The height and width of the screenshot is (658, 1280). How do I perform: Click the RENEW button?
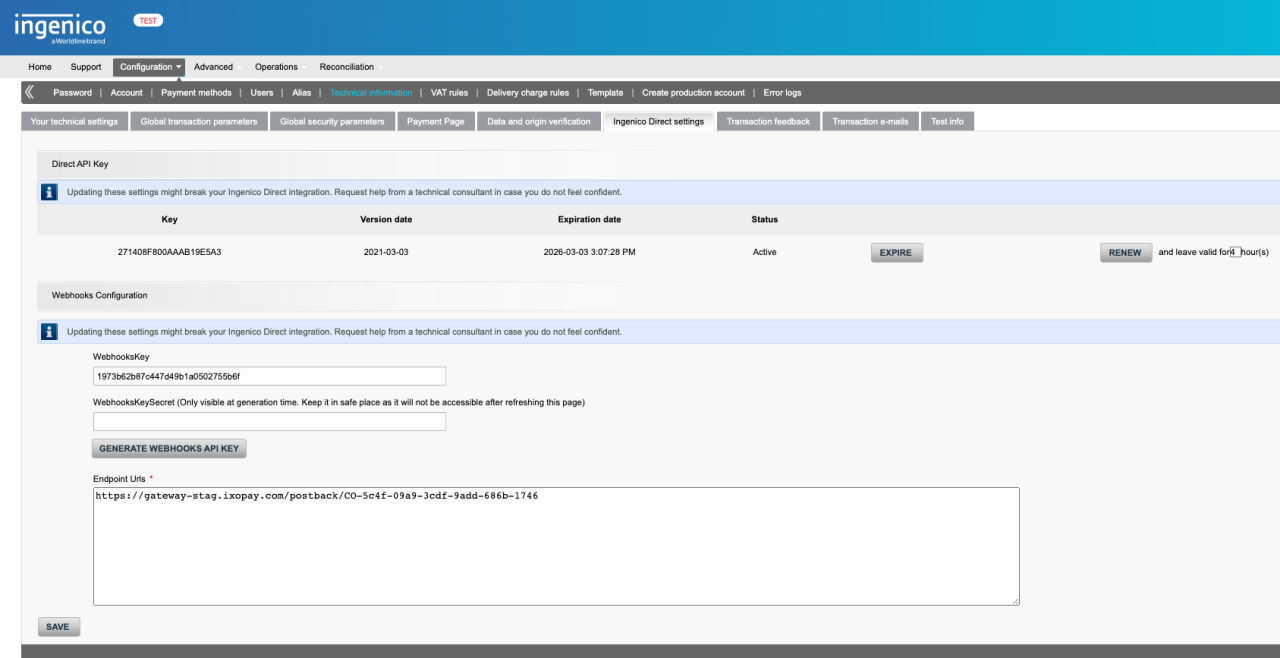pyautogui.click(x=1125, y=253)
